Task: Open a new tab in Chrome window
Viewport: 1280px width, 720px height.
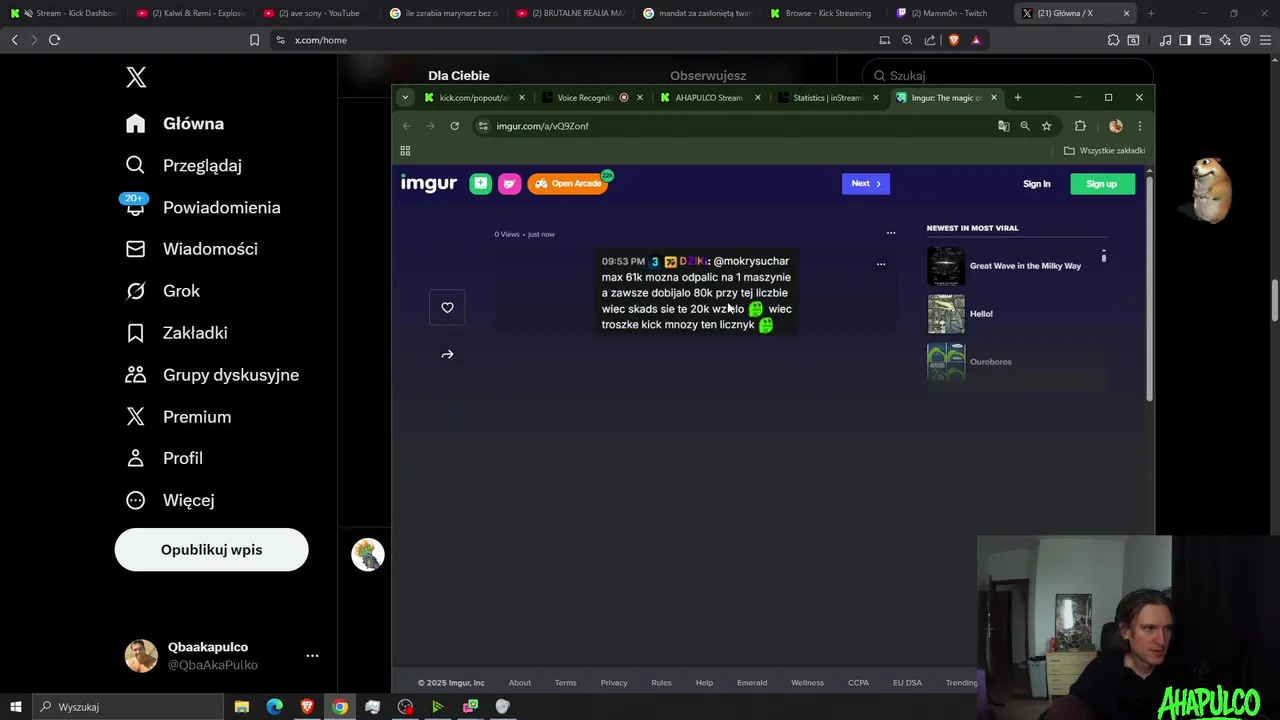Action: point(1018,98)
